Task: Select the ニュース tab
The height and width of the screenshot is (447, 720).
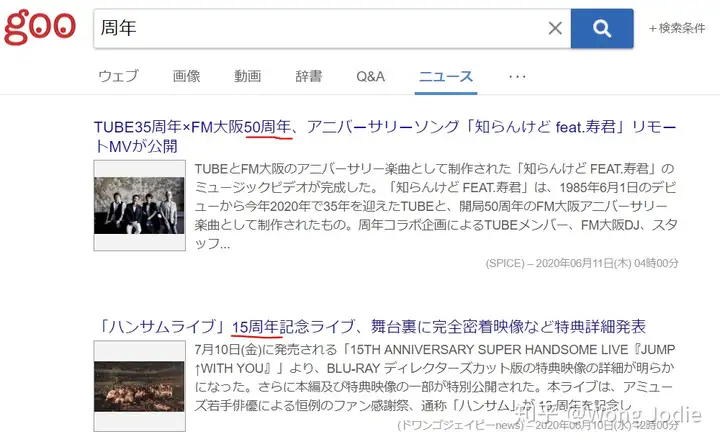Action: 445,77
